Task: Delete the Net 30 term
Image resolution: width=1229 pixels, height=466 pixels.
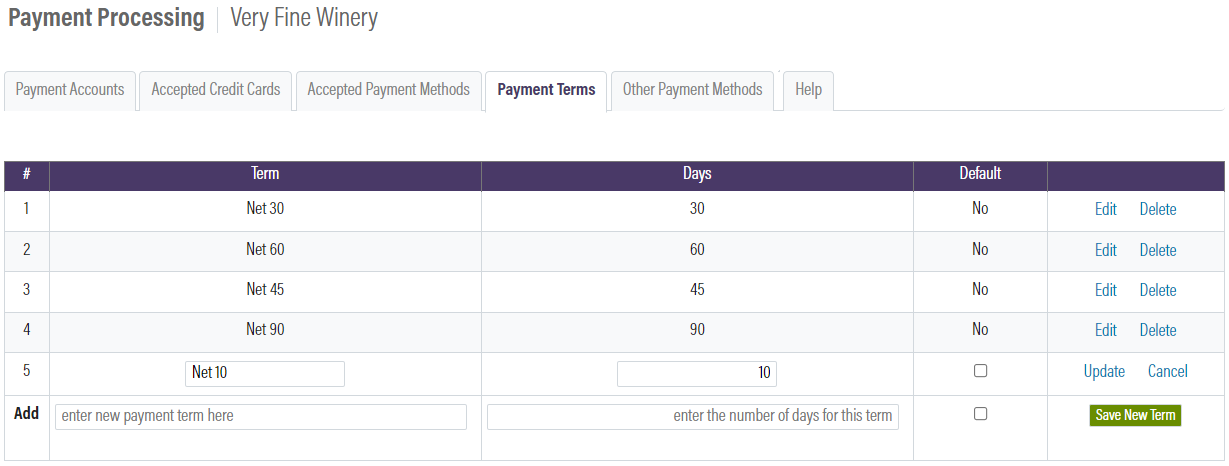Action: [1158, 210]
